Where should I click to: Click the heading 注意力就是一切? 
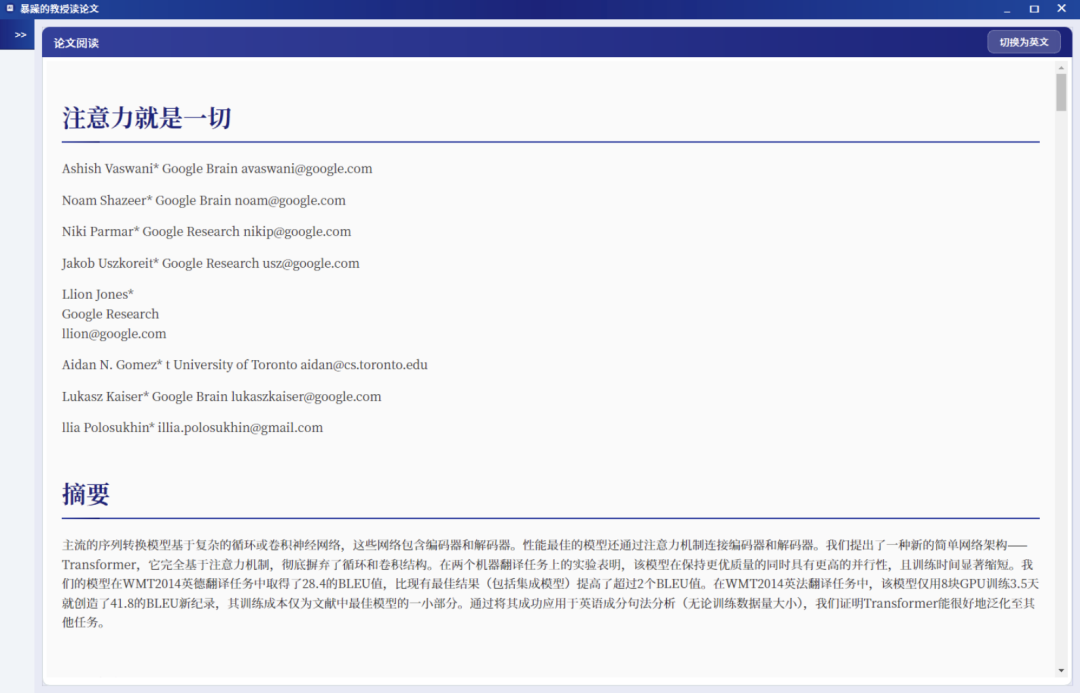click(x=147, y=118)
